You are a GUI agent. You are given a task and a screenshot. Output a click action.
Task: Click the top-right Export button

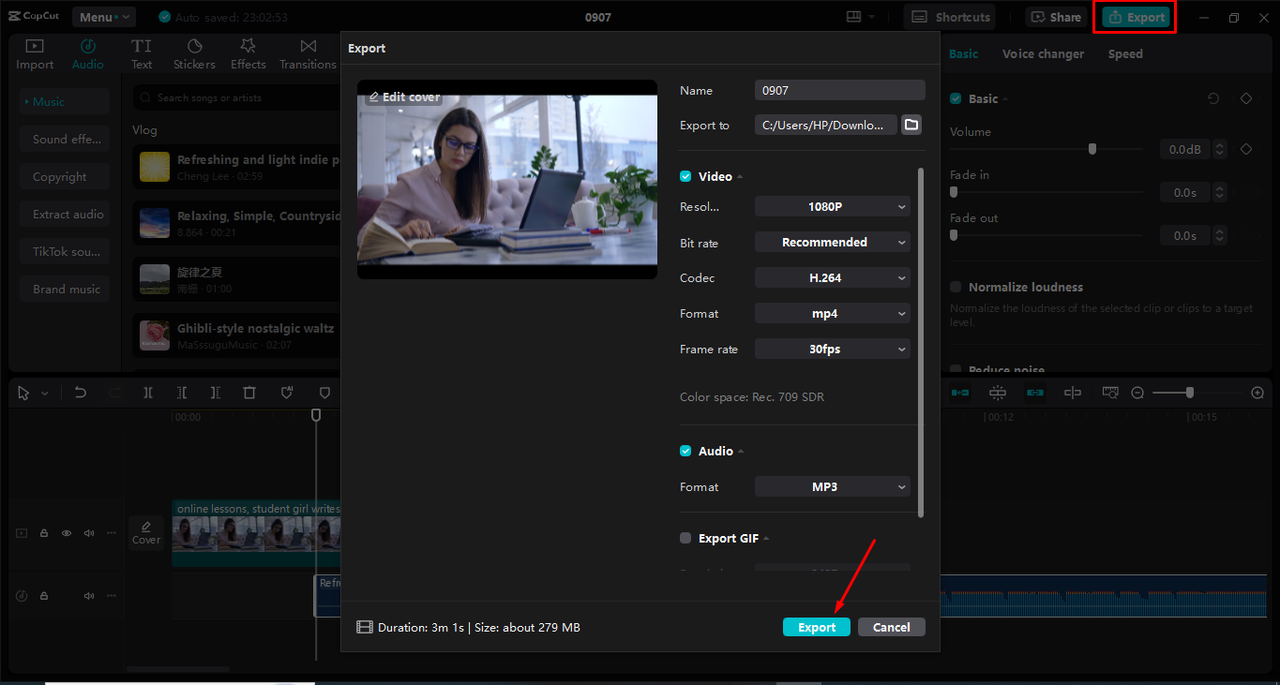point(1137,17)
